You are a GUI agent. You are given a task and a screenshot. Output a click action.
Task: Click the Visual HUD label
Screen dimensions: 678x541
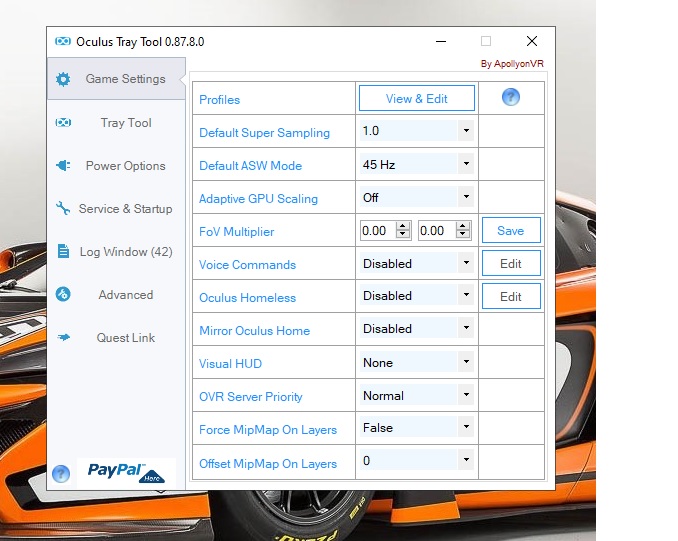(x=230, y=364)
